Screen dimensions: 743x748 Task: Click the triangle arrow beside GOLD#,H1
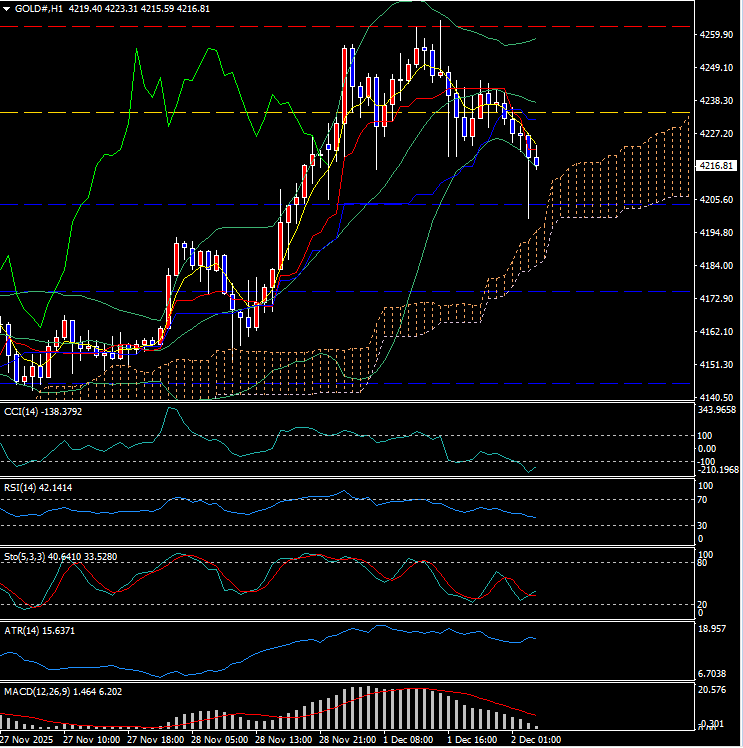click(7, 8)
